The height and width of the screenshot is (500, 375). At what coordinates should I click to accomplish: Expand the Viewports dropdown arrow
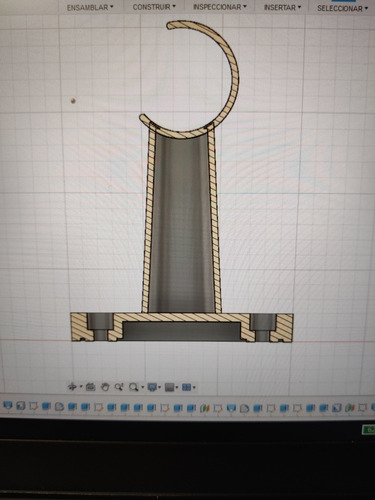click(x=194, y=387)
